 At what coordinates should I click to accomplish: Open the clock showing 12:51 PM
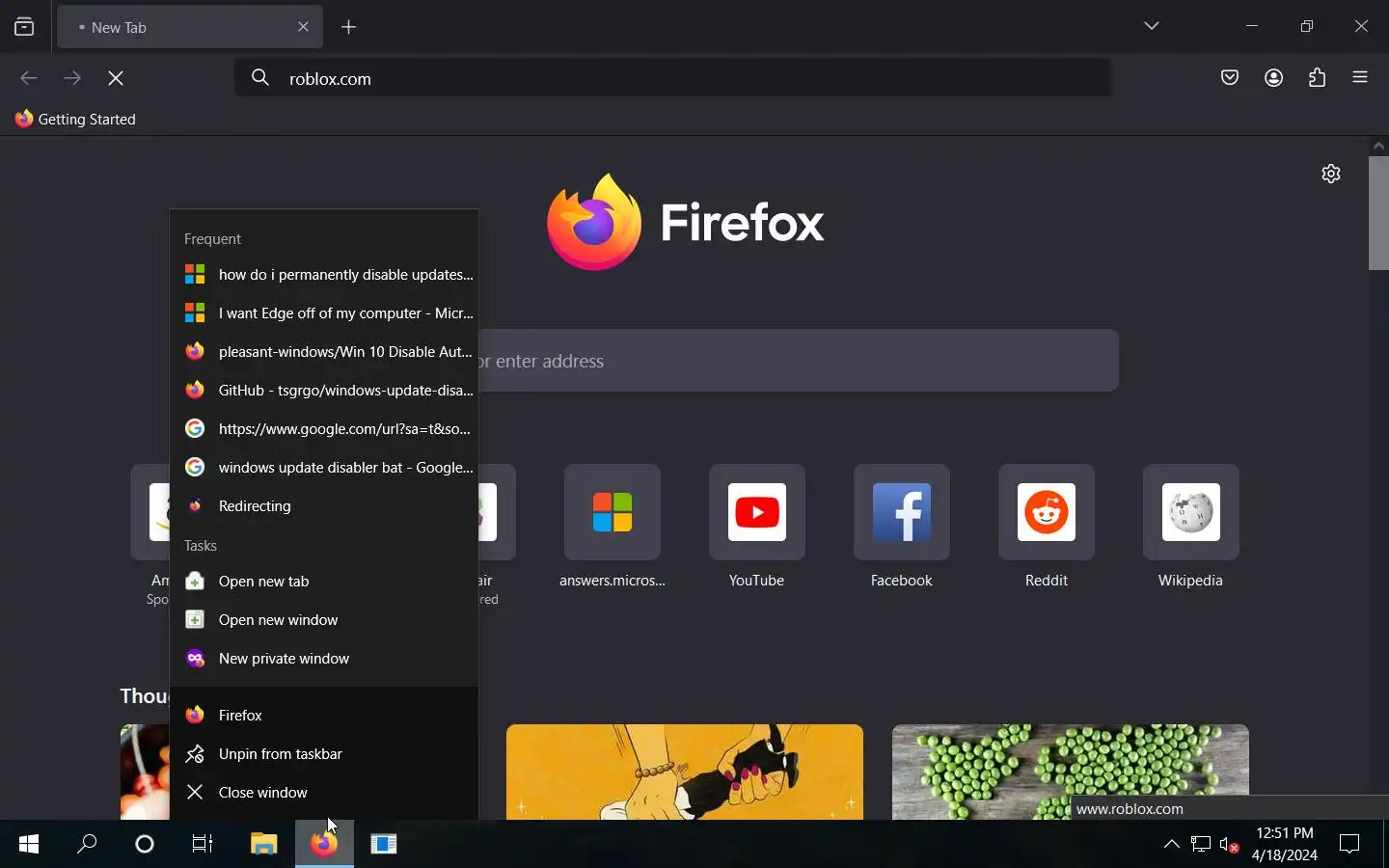click(1285, 845)
